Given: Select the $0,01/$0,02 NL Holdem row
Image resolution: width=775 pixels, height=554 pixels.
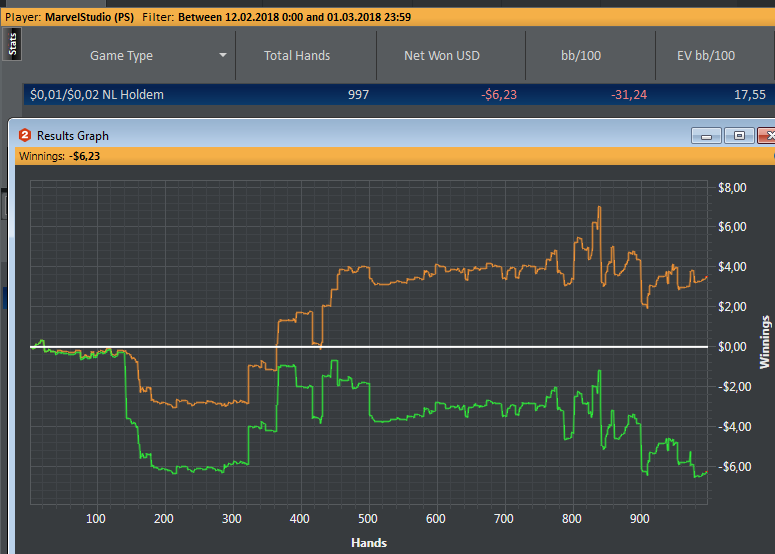Looking at the screenshot, I should point(399,94).
